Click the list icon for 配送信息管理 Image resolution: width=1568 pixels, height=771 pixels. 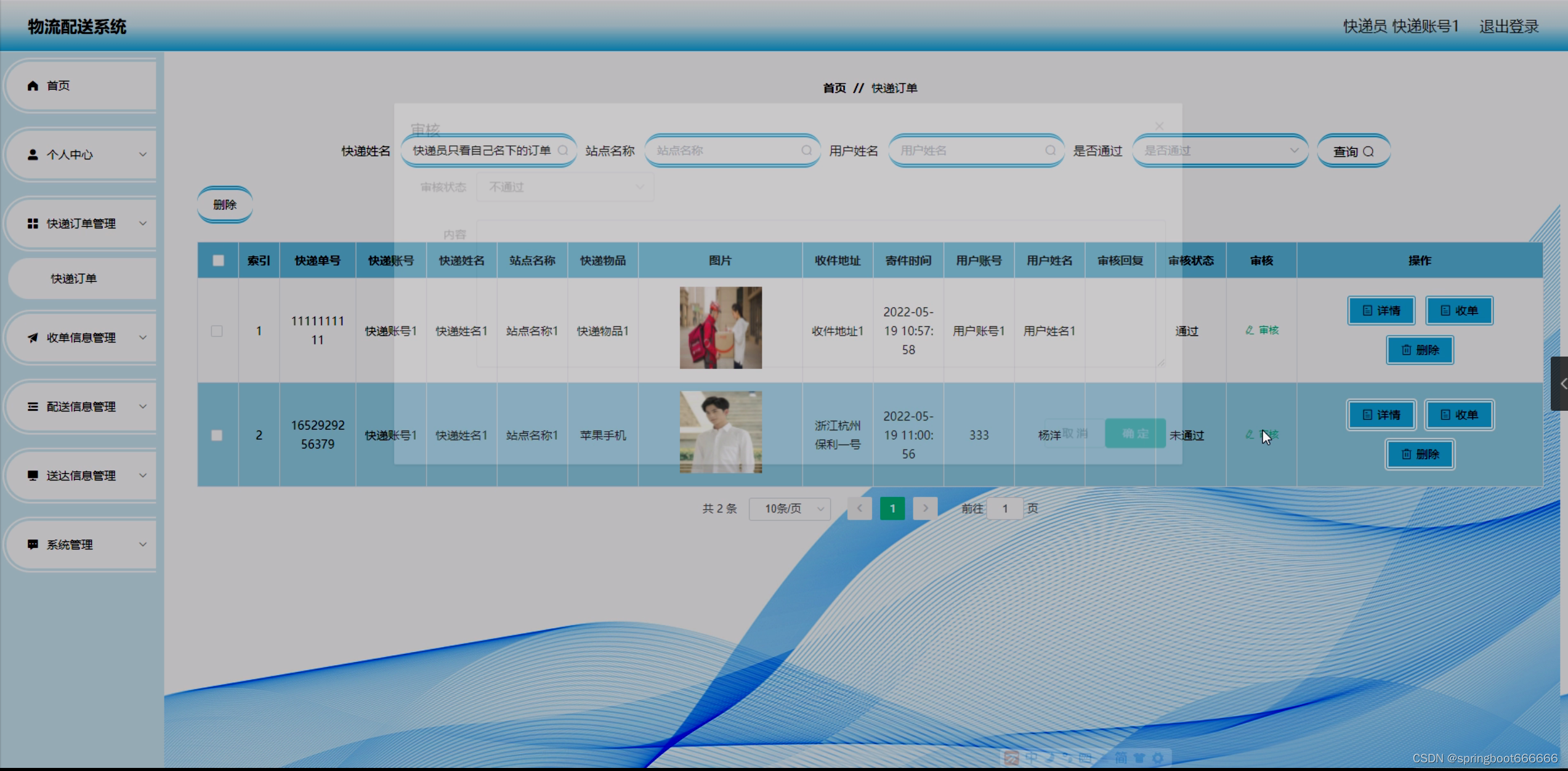point(33,406)
